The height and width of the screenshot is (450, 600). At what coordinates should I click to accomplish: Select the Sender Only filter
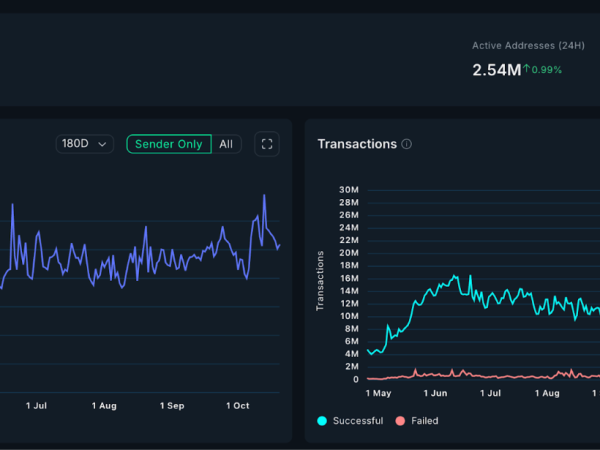[169, 144]
